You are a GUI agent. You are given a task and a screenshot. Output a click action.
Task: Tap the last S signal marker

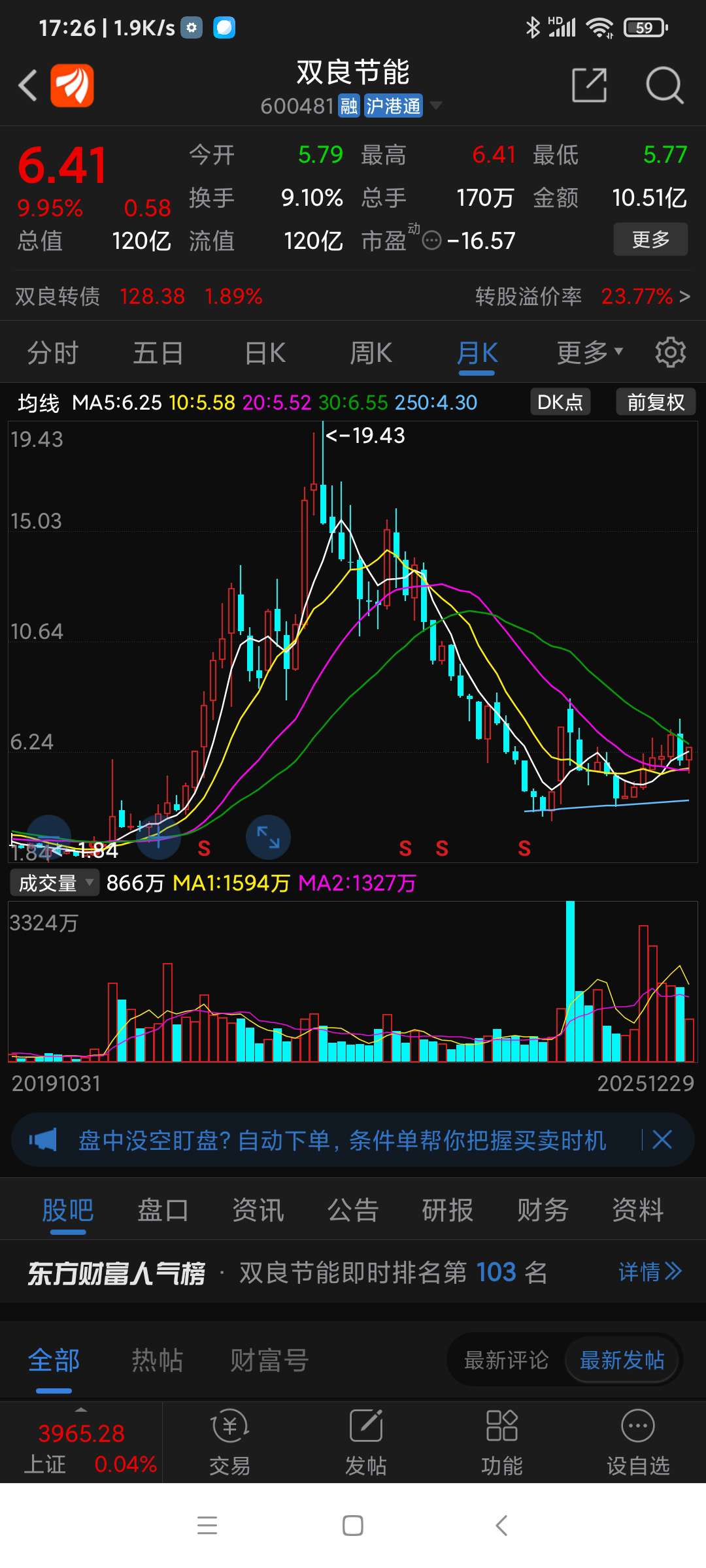pos(524,848)
